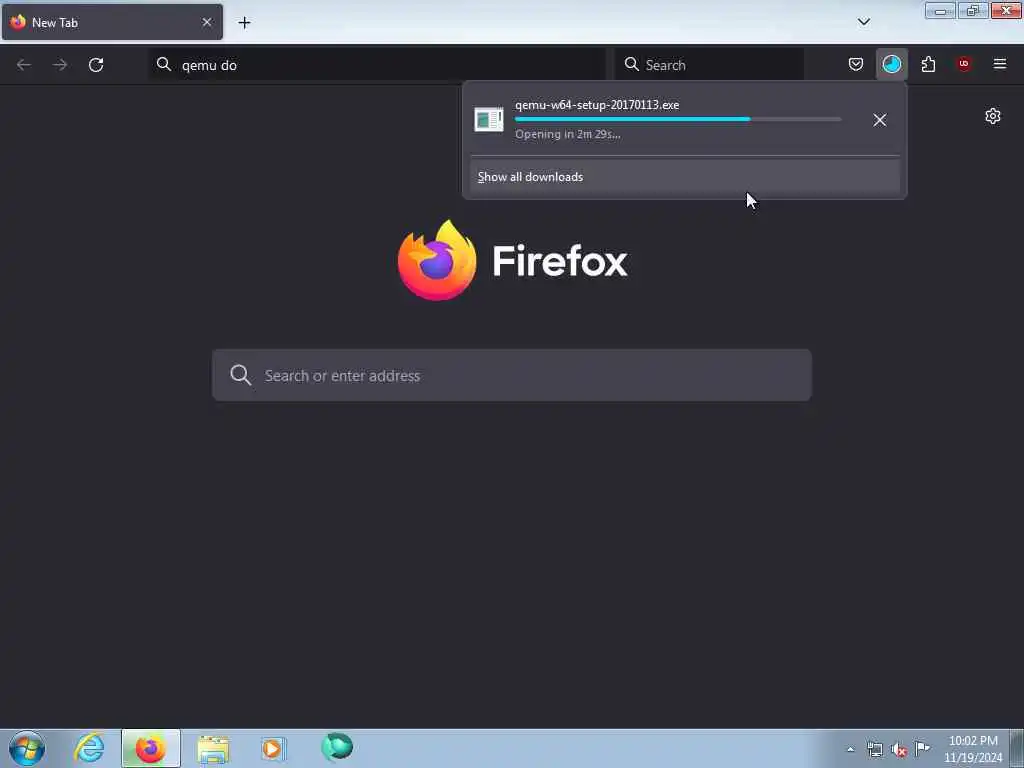This screenshot has width=1024, height=768.
Task: Open the Firefox application hamburger menu
Action: [1000, 64]
